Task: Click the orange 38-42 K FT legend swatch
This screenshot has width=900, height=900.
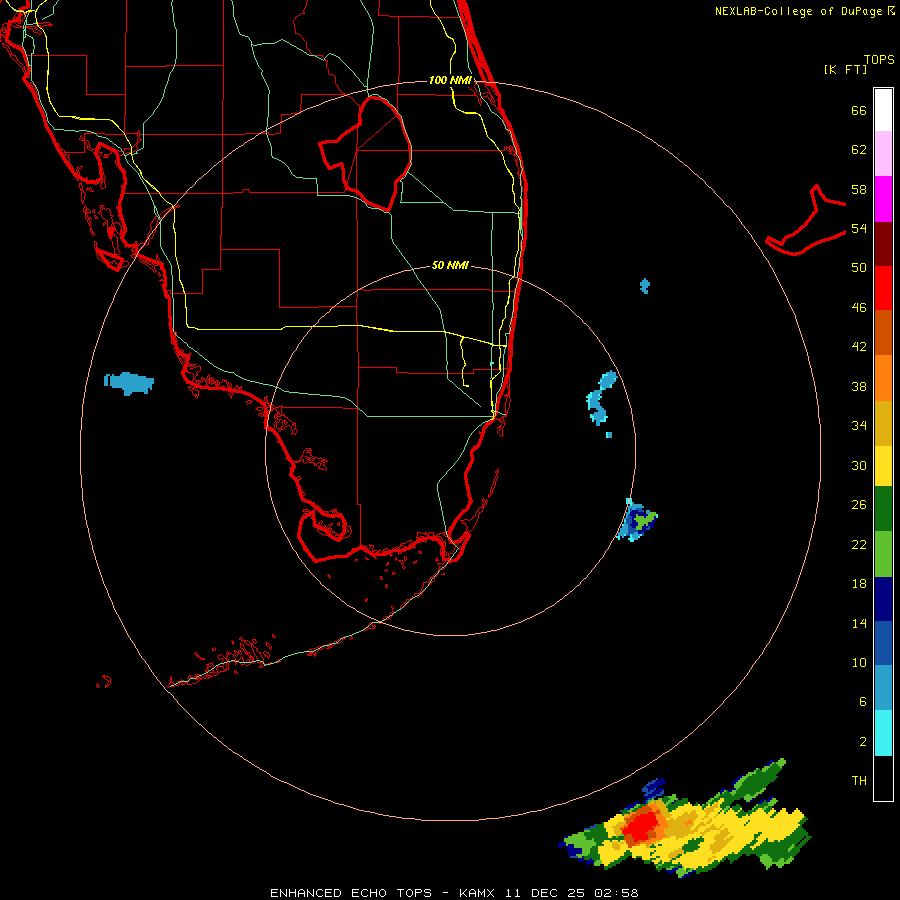Action: tap(883, 378)
